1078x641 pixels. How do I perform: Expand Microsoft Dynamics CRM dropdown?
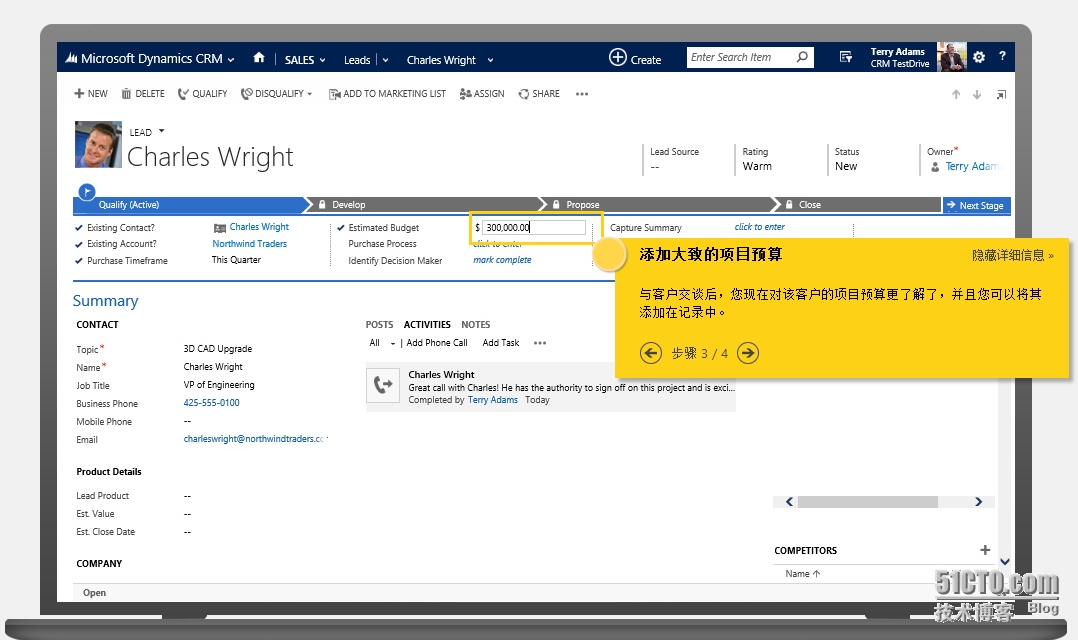coord(231,60)
